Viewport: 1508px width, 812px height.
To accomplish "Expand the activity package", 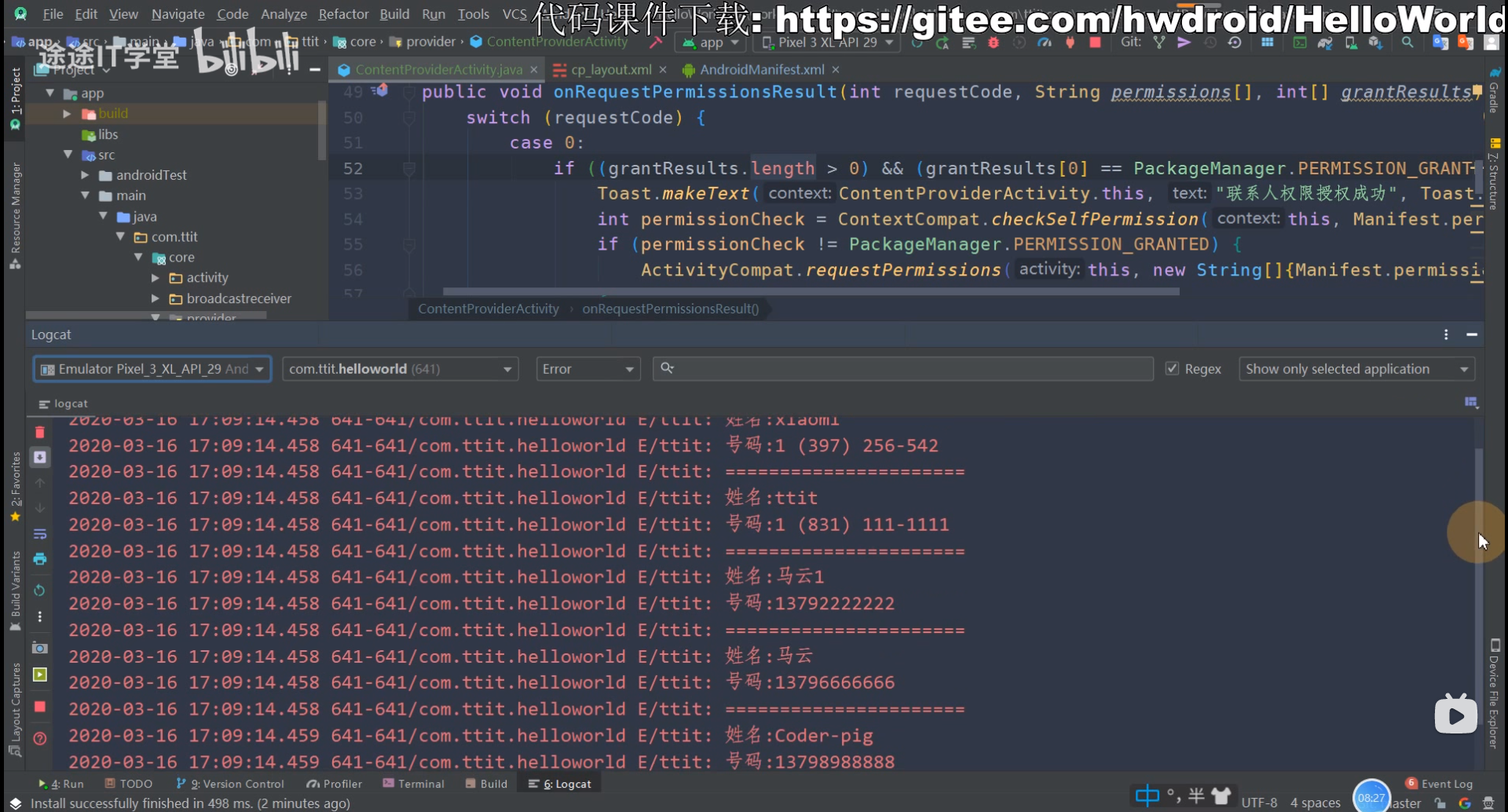I will [156, 278].
